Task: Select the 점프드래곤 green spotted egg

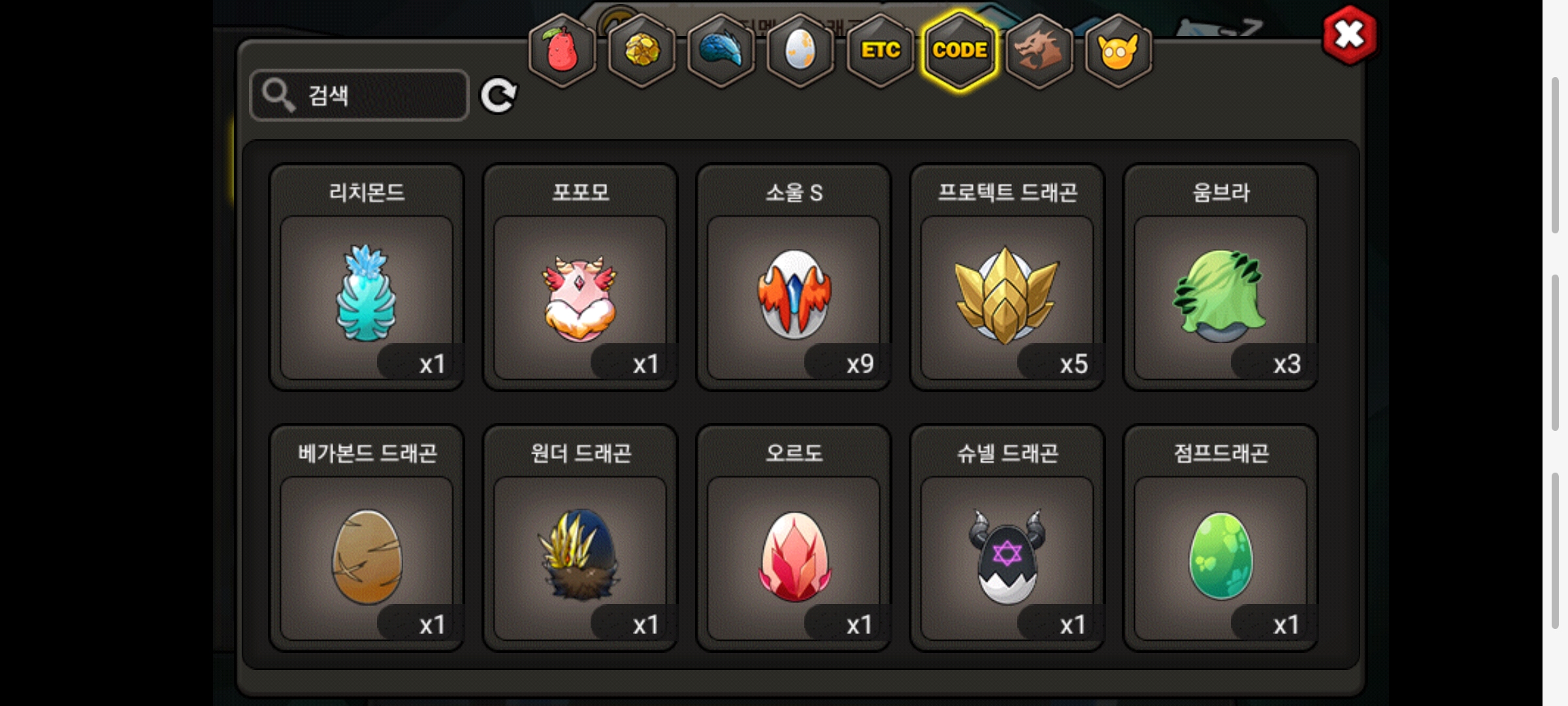Action: click(x=1220, y=538)
